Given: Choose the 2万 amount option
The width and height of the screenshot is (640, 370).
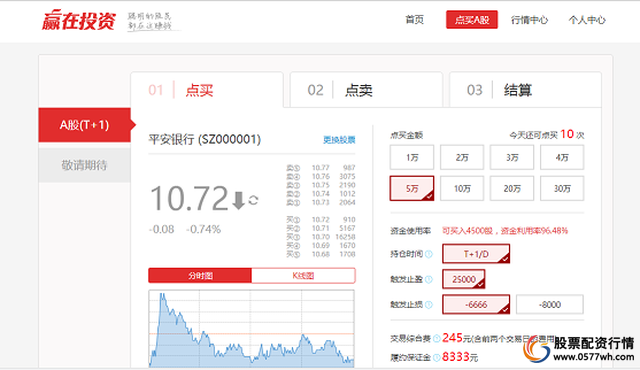Looking at the screenshot, I should 462,157.
